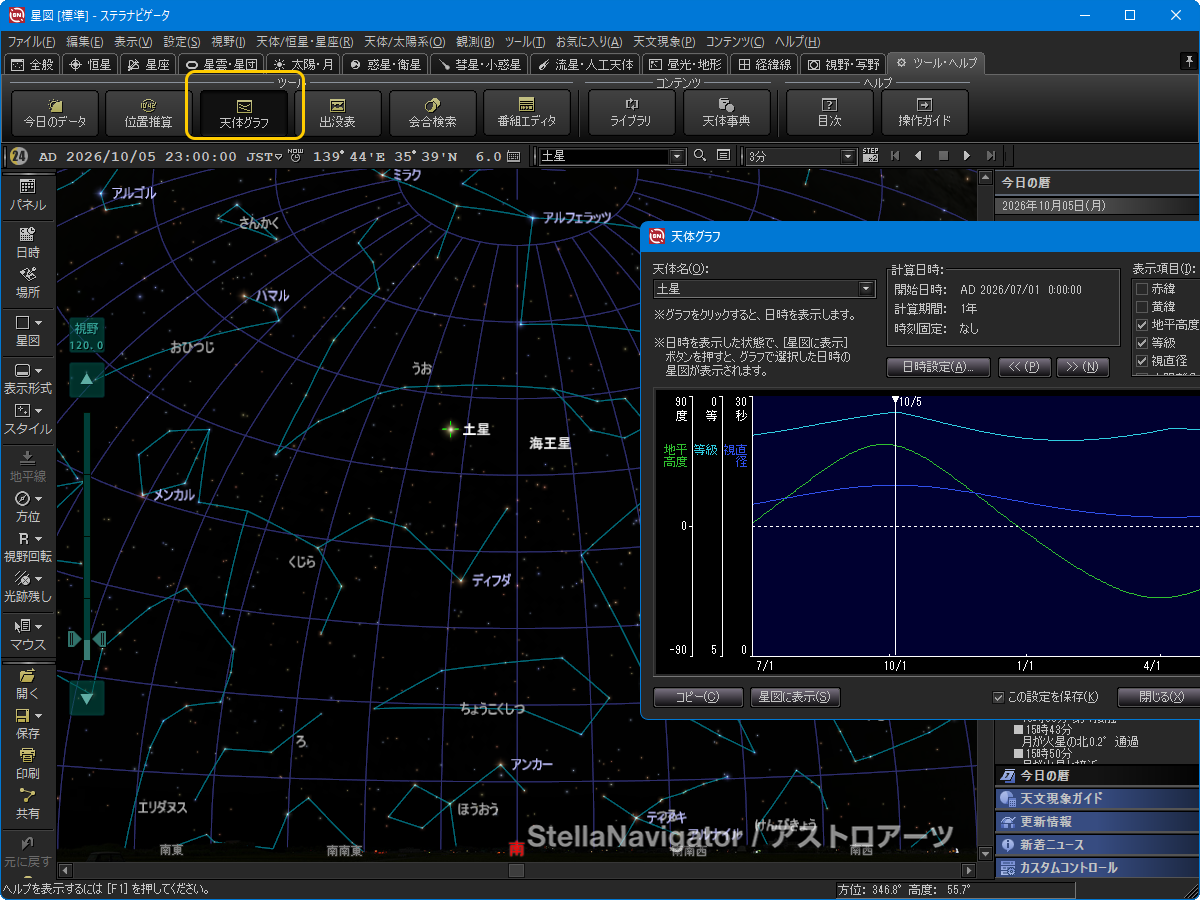The height and width of the screenshot is (900, 1200).
Task: Expand the 天体名 dropdown in 天体グラフ dialog
Action: tap(866, 289)
